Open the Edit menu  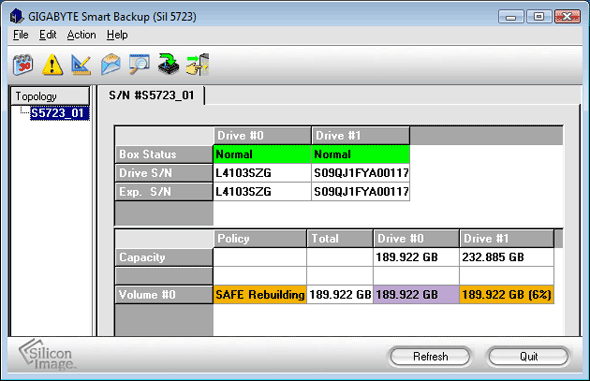click(48, 35)
